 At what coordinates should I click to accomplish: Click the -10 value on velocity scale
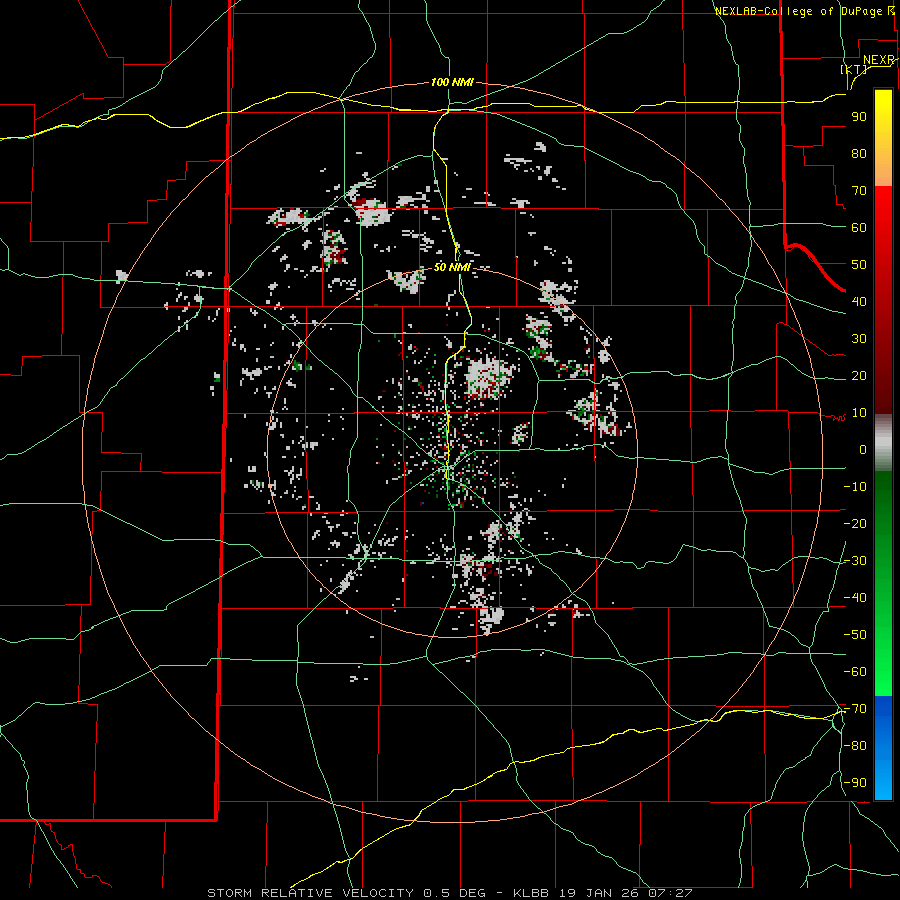[855, 487]
